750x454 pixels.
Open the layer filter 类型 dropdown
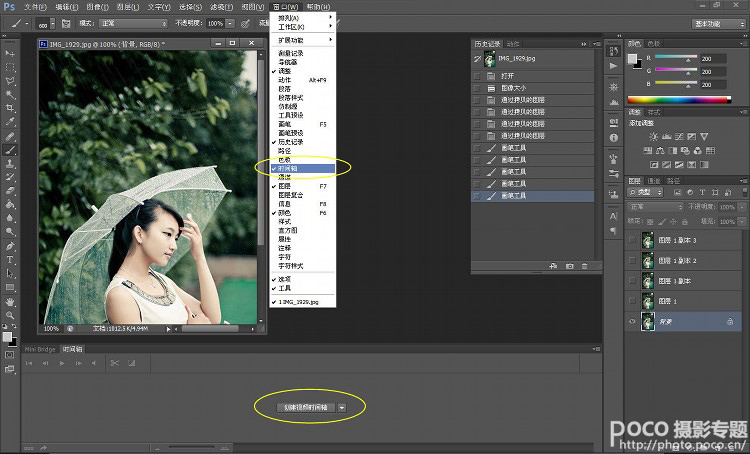(x=646, y=192)
